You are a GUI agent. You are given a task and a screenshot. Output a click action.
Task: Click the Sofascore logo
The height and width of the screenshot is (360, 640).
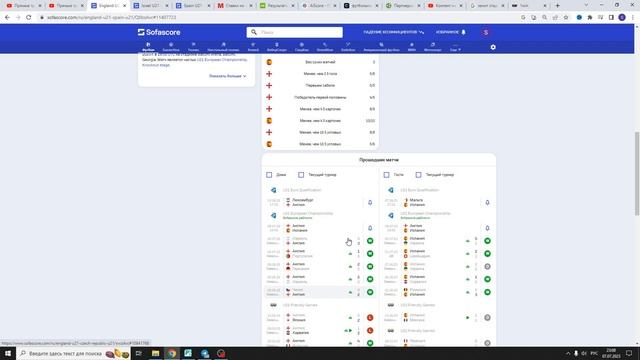pyautogui.click(x=159, y=32)
